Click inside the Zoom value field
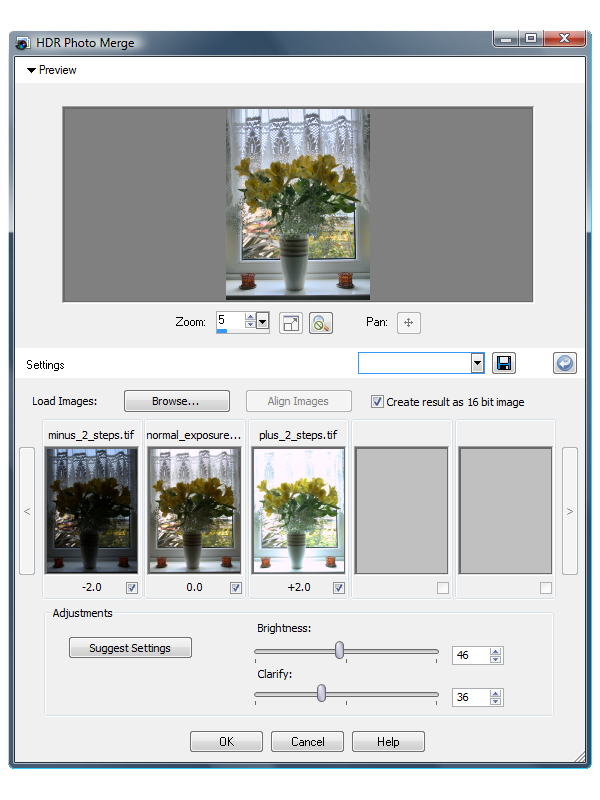The image size is (600, 800). (231, 321)
